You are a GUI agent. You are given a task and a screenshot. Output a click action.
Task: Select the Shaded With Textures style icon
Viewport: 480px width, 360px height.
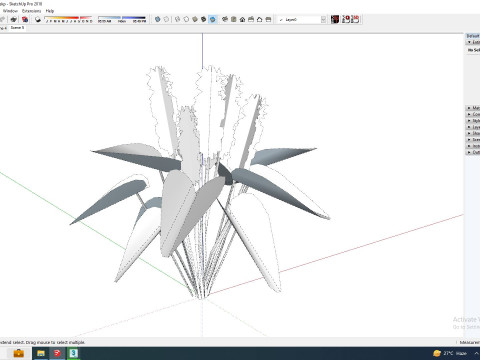coord(204,19)
